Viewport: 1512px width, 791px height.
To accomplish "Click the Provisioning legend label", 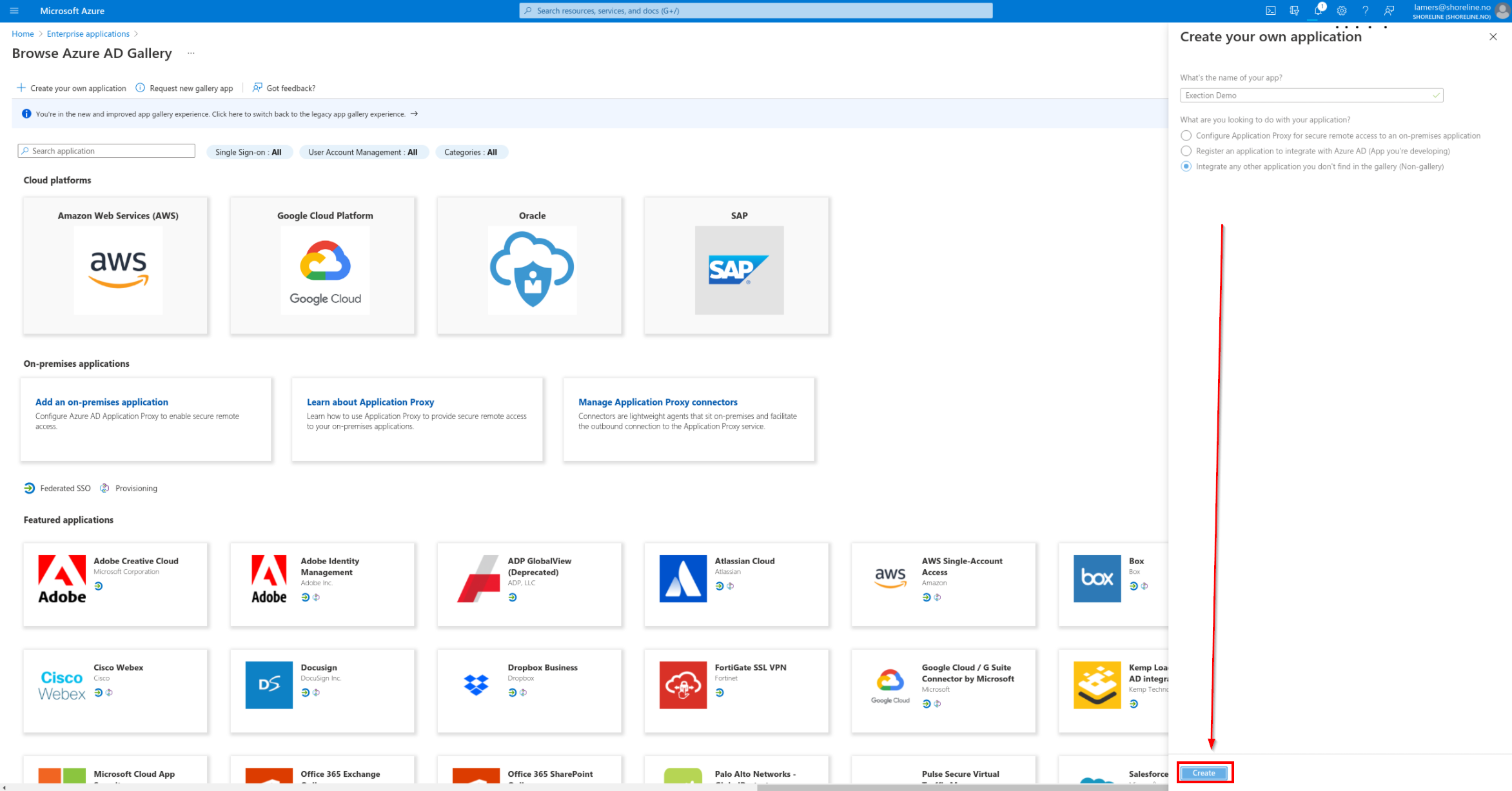I will click(x=136, y=489).
